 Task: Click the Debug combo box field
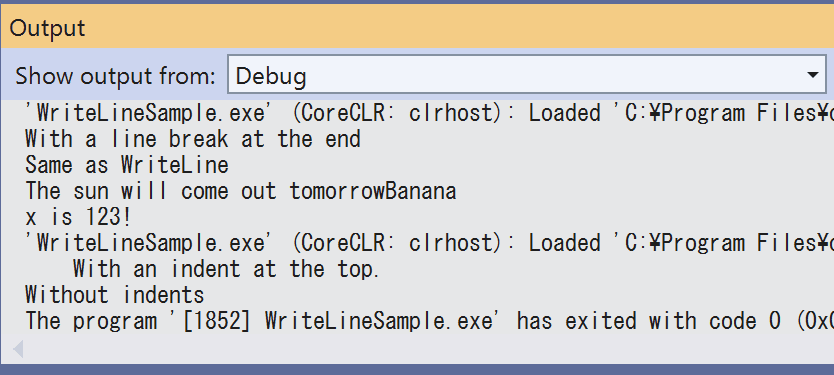527,74
